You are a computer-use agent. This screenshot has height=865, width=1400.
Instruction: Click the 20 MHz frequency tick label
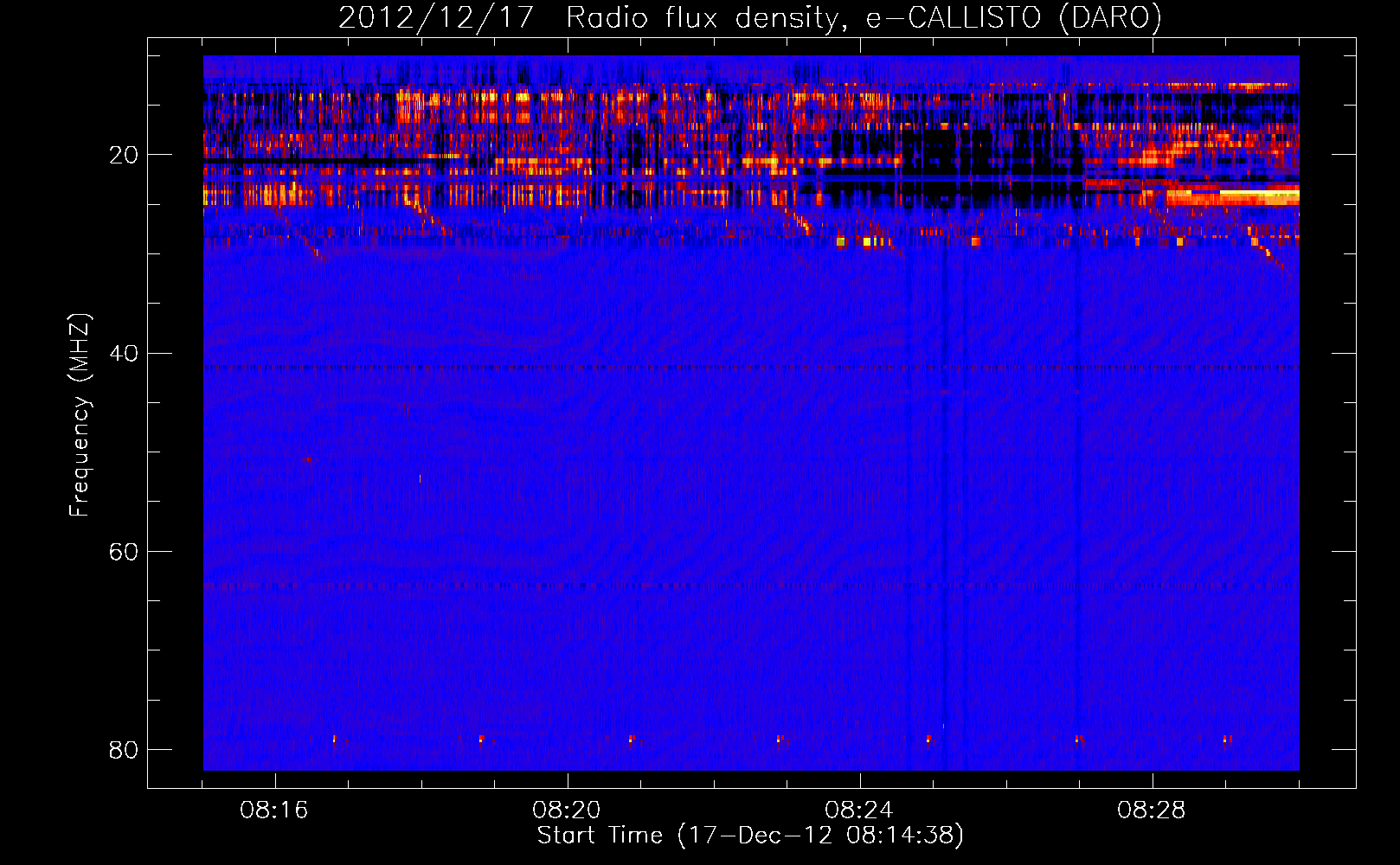point(123,156)
